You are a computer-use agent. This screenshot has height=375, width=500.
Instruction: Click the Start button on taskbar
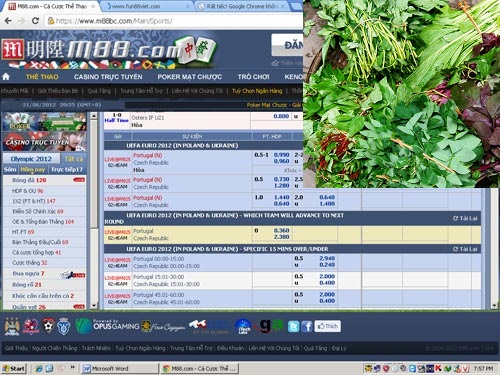[13, 368]
